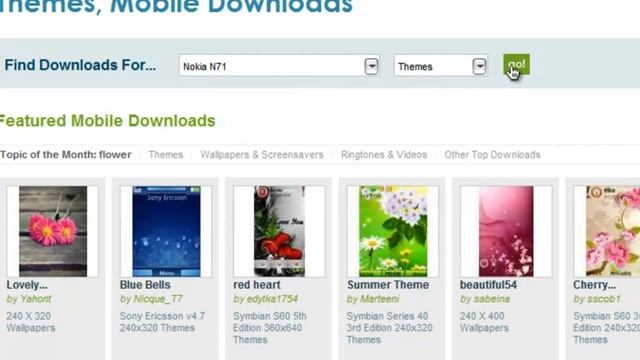Open the Nokia N71 device dropdown arrow
The height and width of the screenshot is (360, 640).
371,66
